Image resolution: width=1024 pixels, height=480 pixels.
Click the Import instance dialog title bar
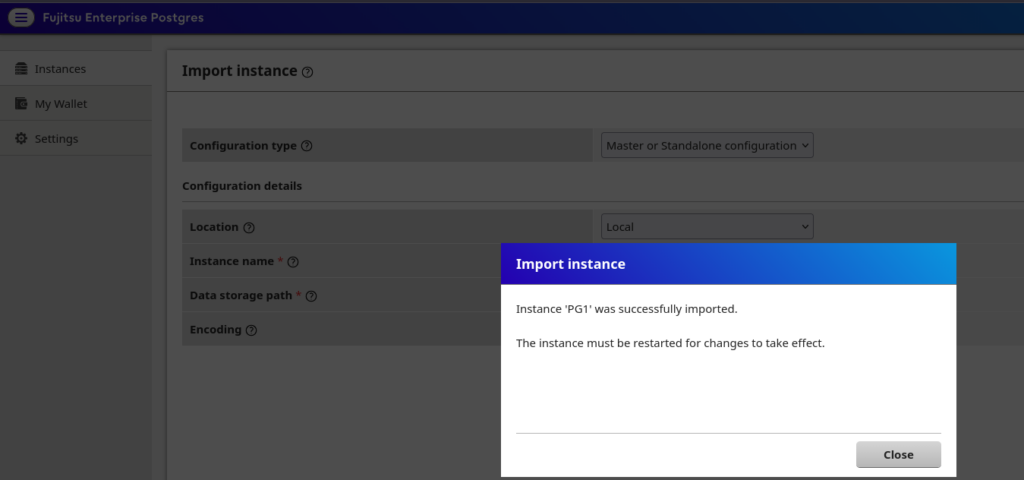click(x=728, y=264)
